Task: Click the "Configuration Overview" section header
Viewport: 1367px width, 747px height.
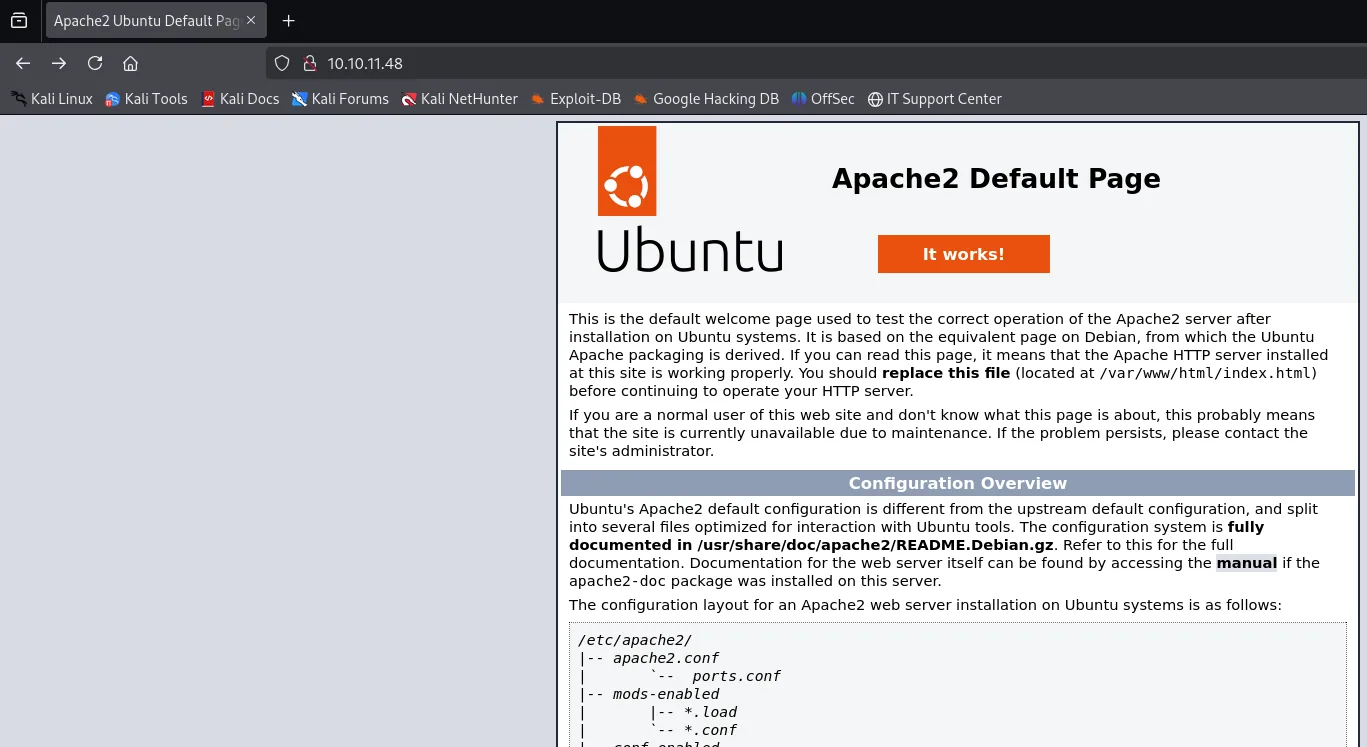Action: click(958, 483)
